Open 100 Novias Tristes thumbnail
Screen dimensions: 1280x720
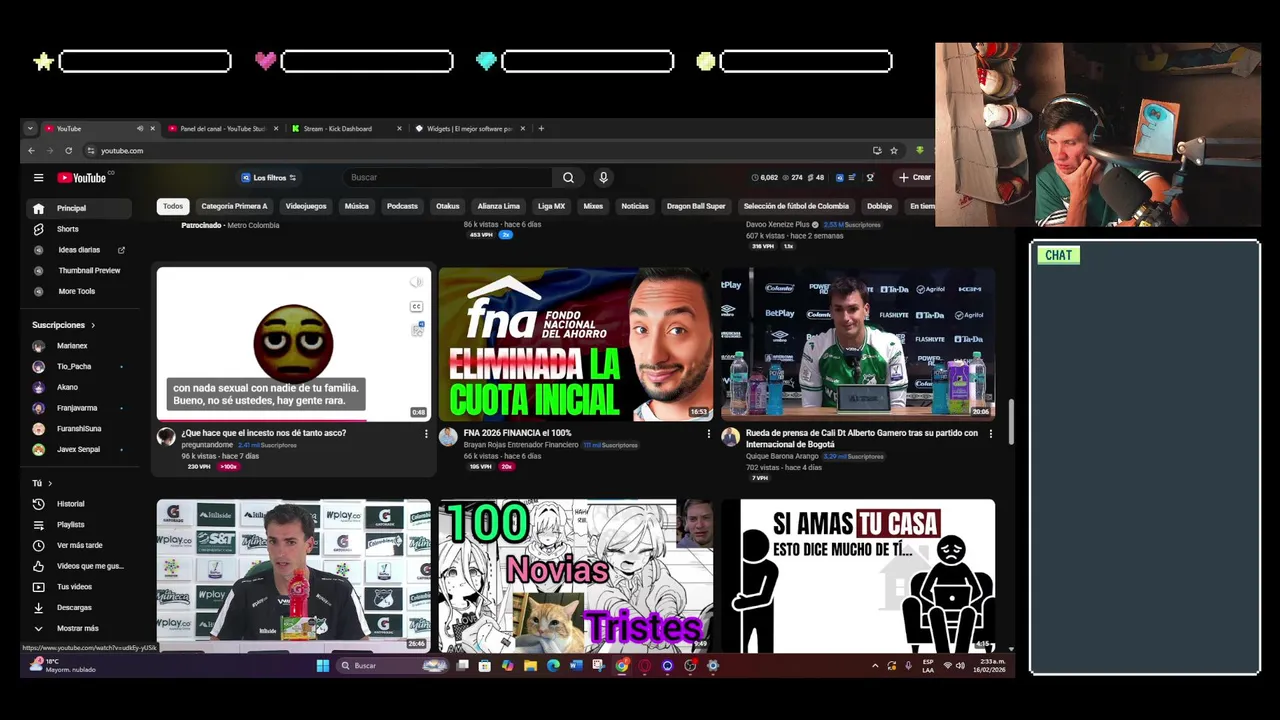(x=576, y=575)
